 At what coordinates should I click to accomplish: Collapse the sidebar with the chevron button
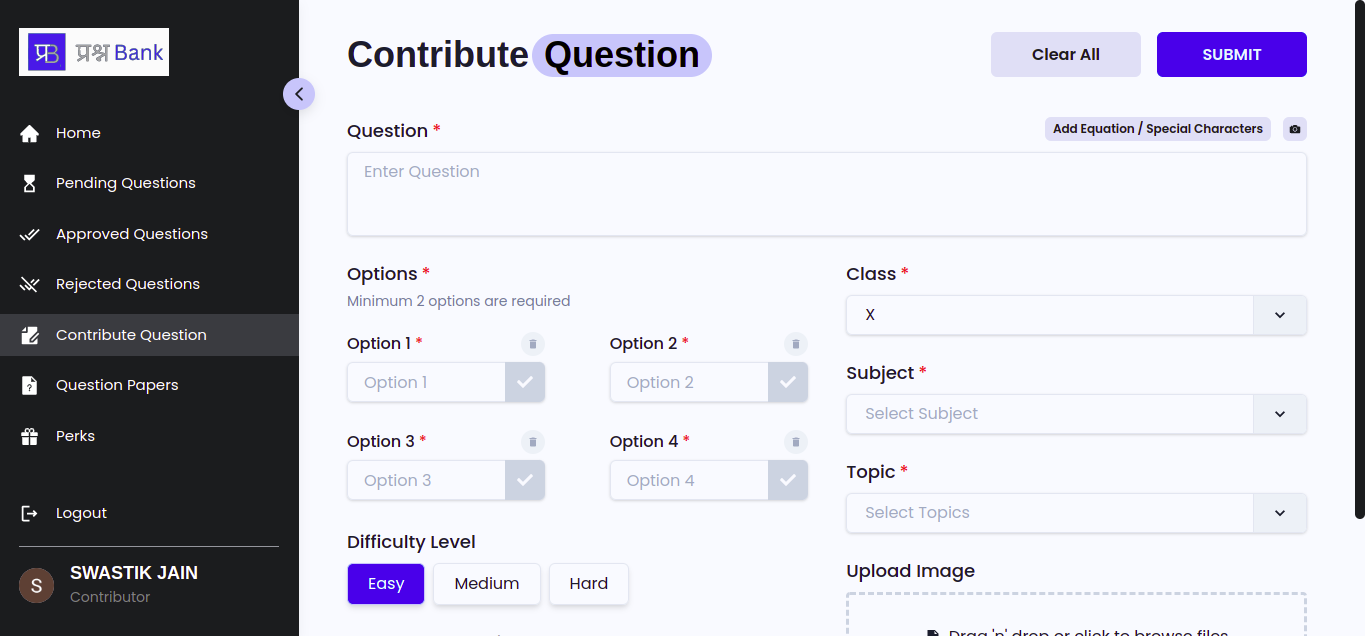(299, 94)
